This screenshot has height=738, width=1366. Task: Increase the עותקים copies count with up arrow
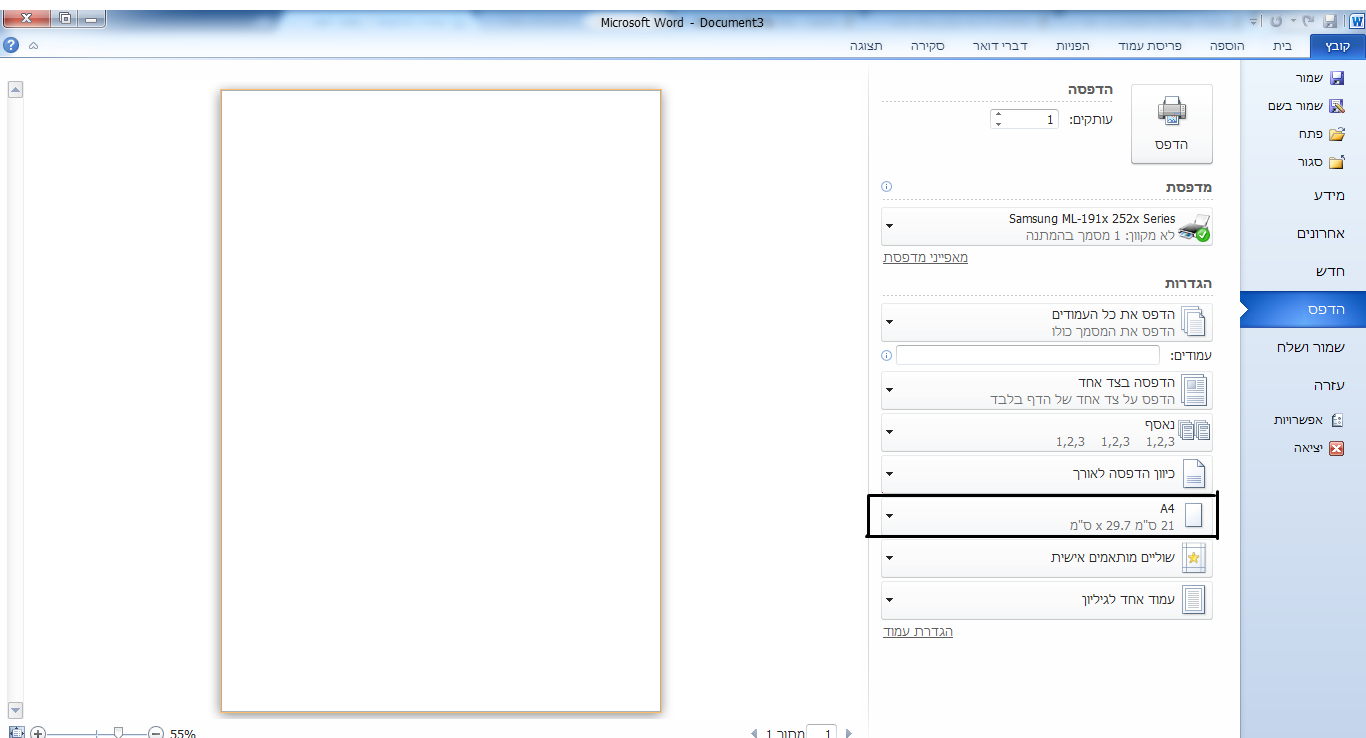point(998,114)
